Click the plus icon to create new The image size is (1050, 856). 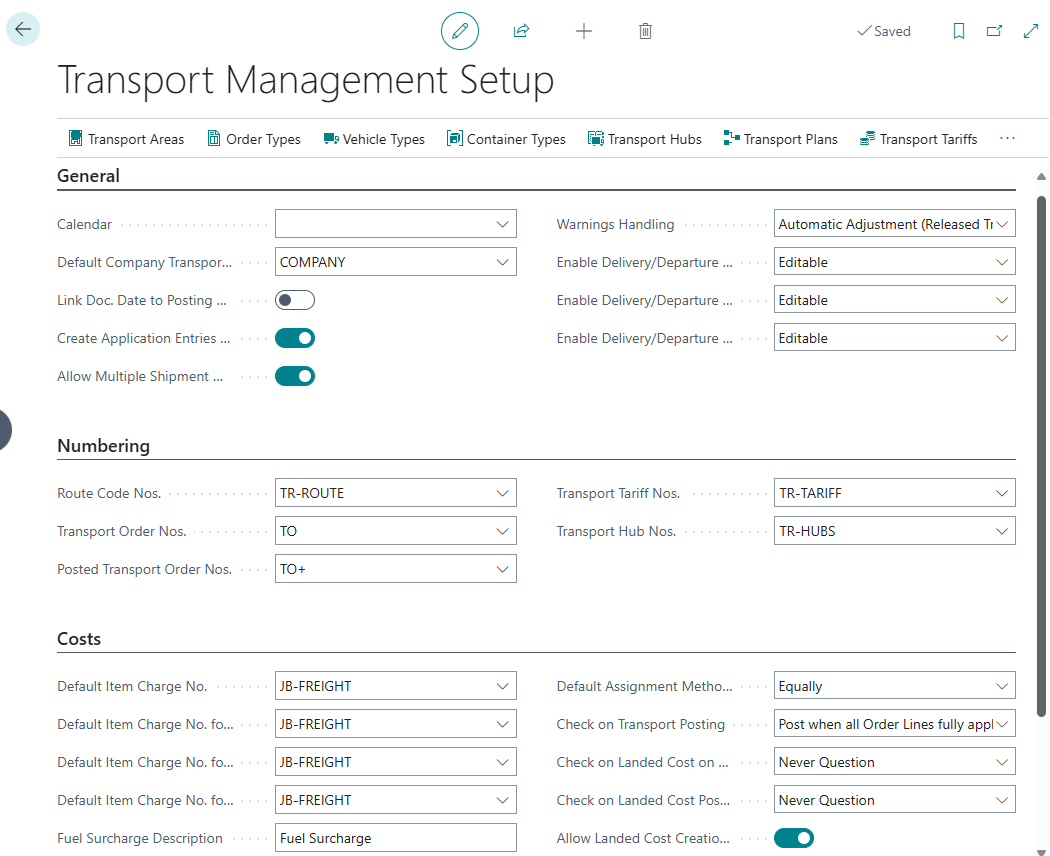click(584, 31)
